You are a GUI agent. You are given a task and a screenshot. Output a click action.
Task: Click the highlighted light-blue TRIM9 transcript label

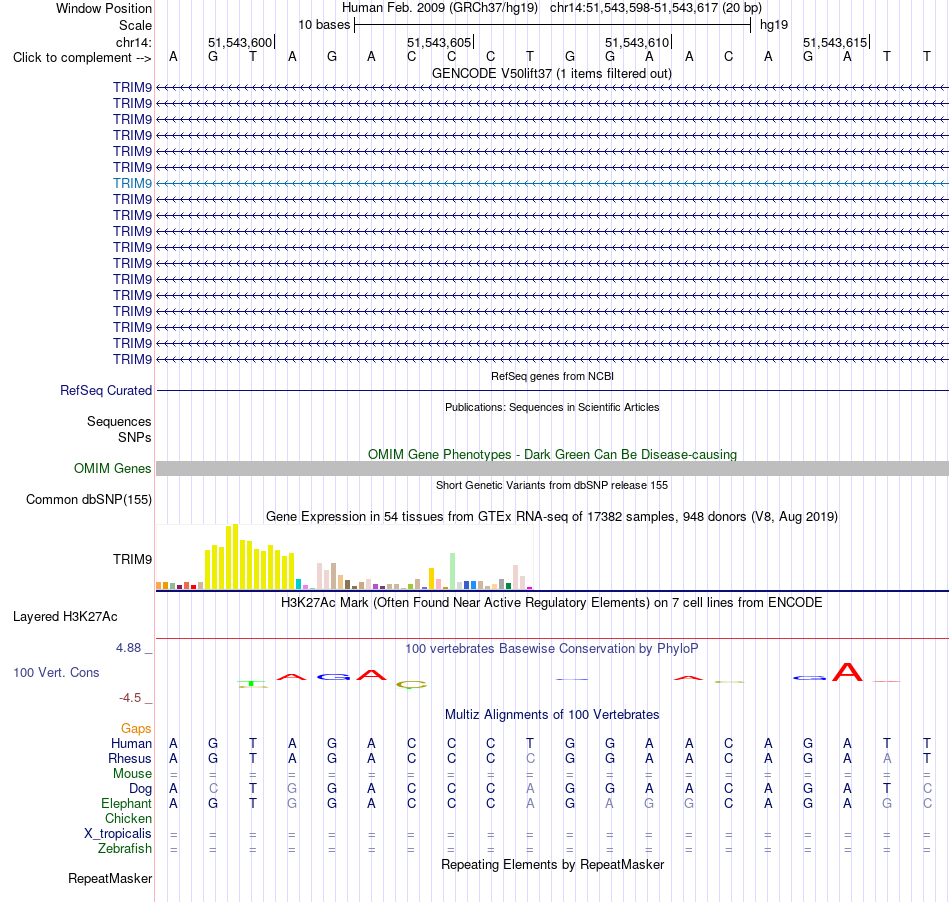132,183
